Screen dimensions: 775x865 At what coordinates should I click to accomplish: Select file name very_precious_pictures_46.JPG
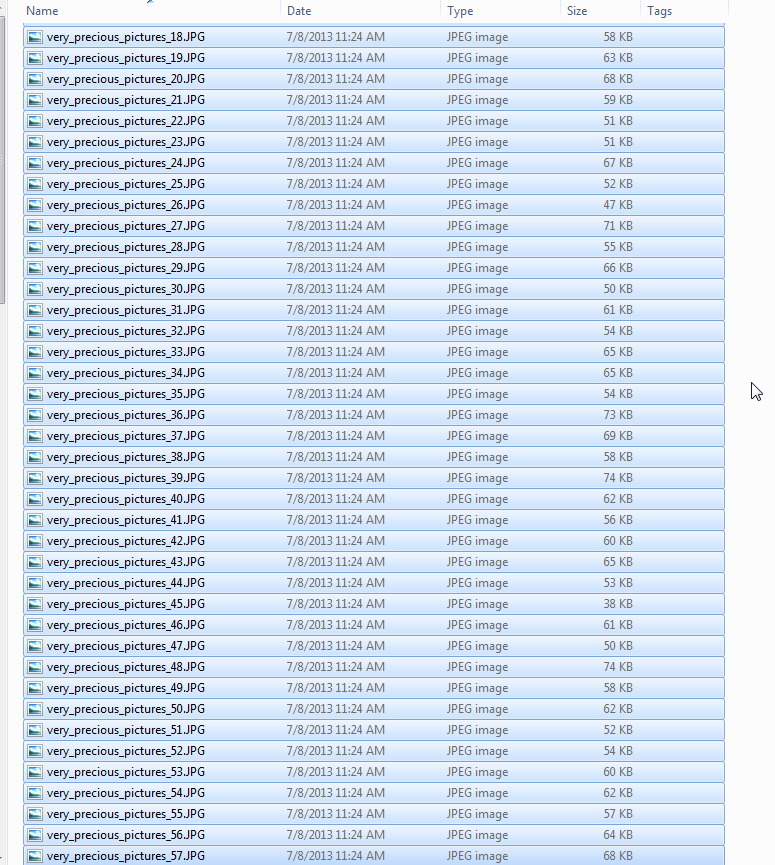(x=126, y=624)
